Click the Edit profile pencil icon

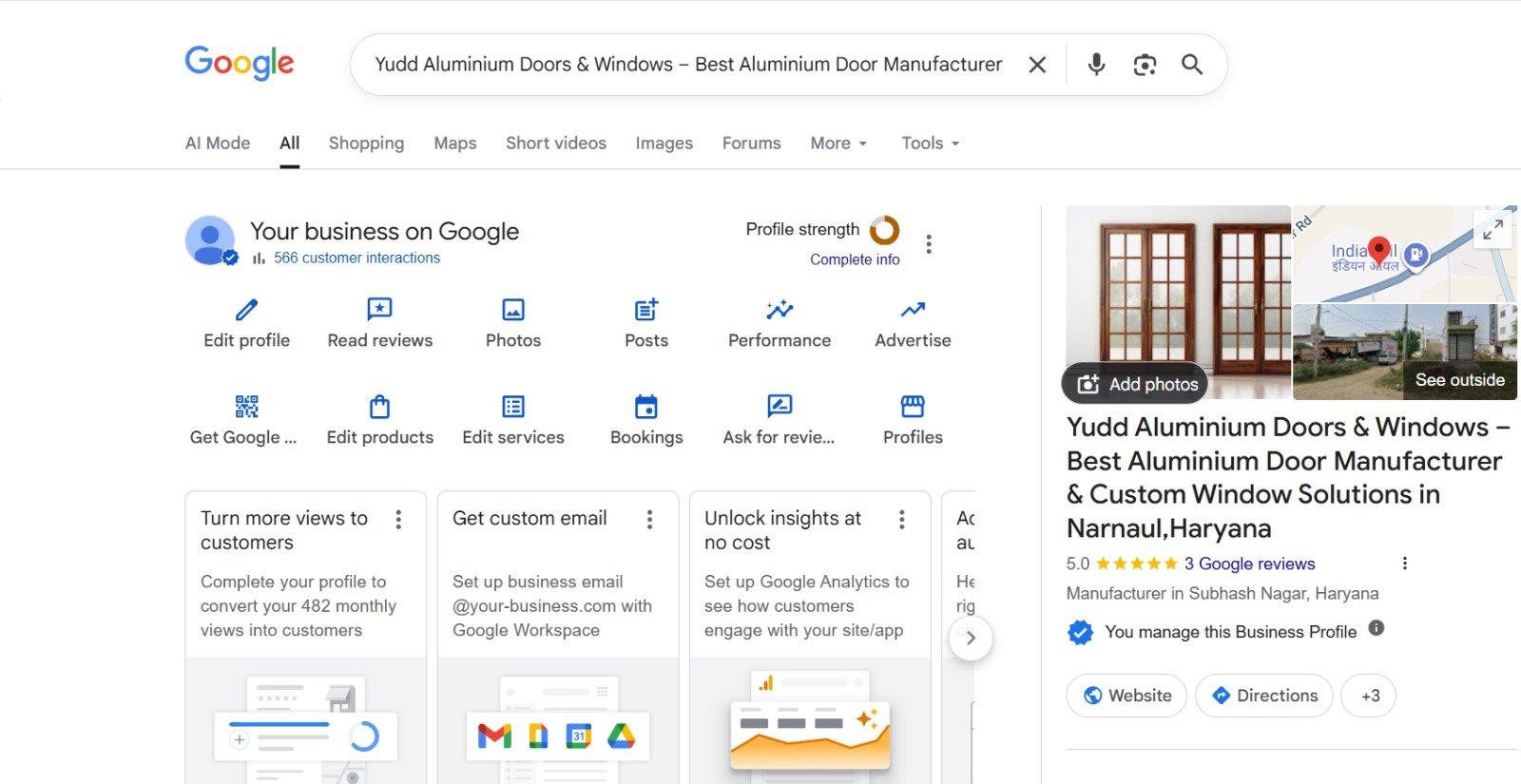tap(246, 310)
